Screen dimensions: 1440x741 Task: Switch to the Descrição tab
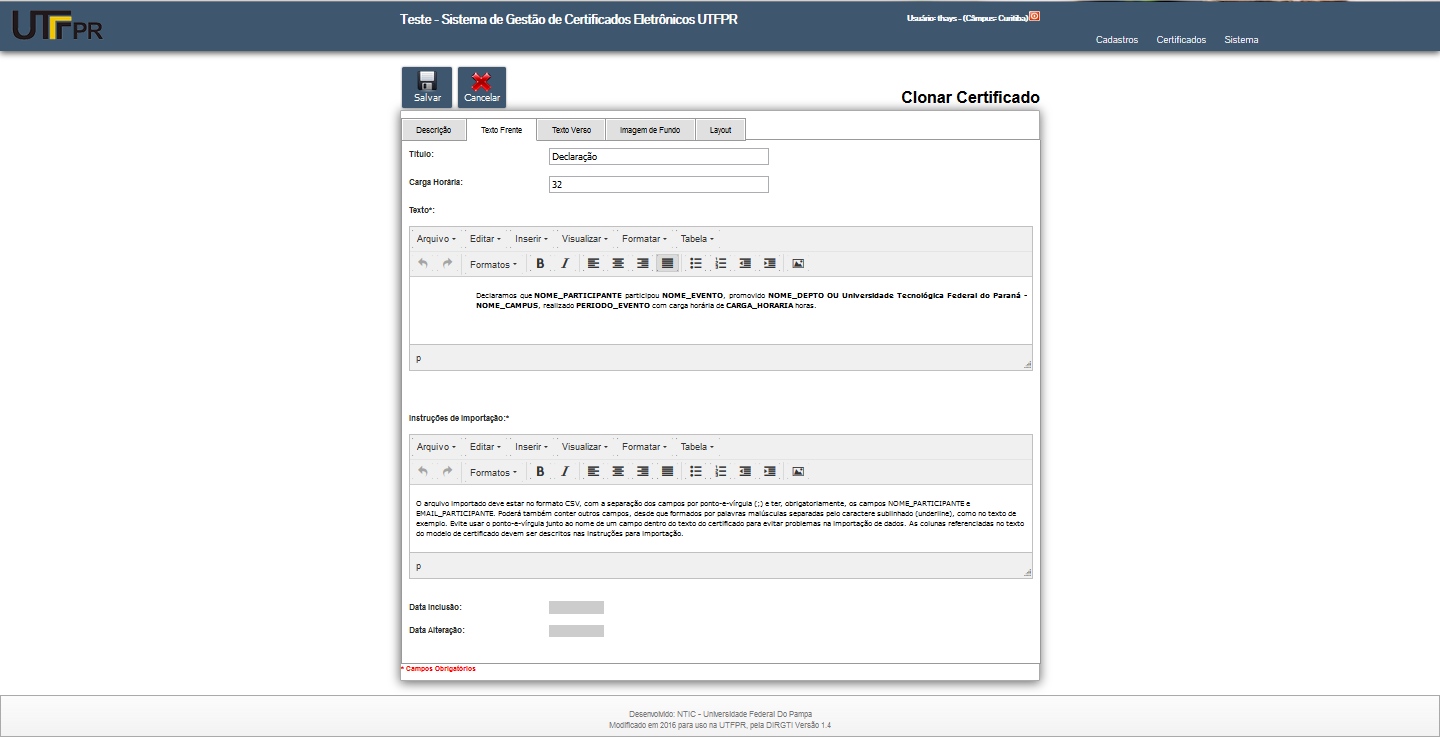coord(433,130)
